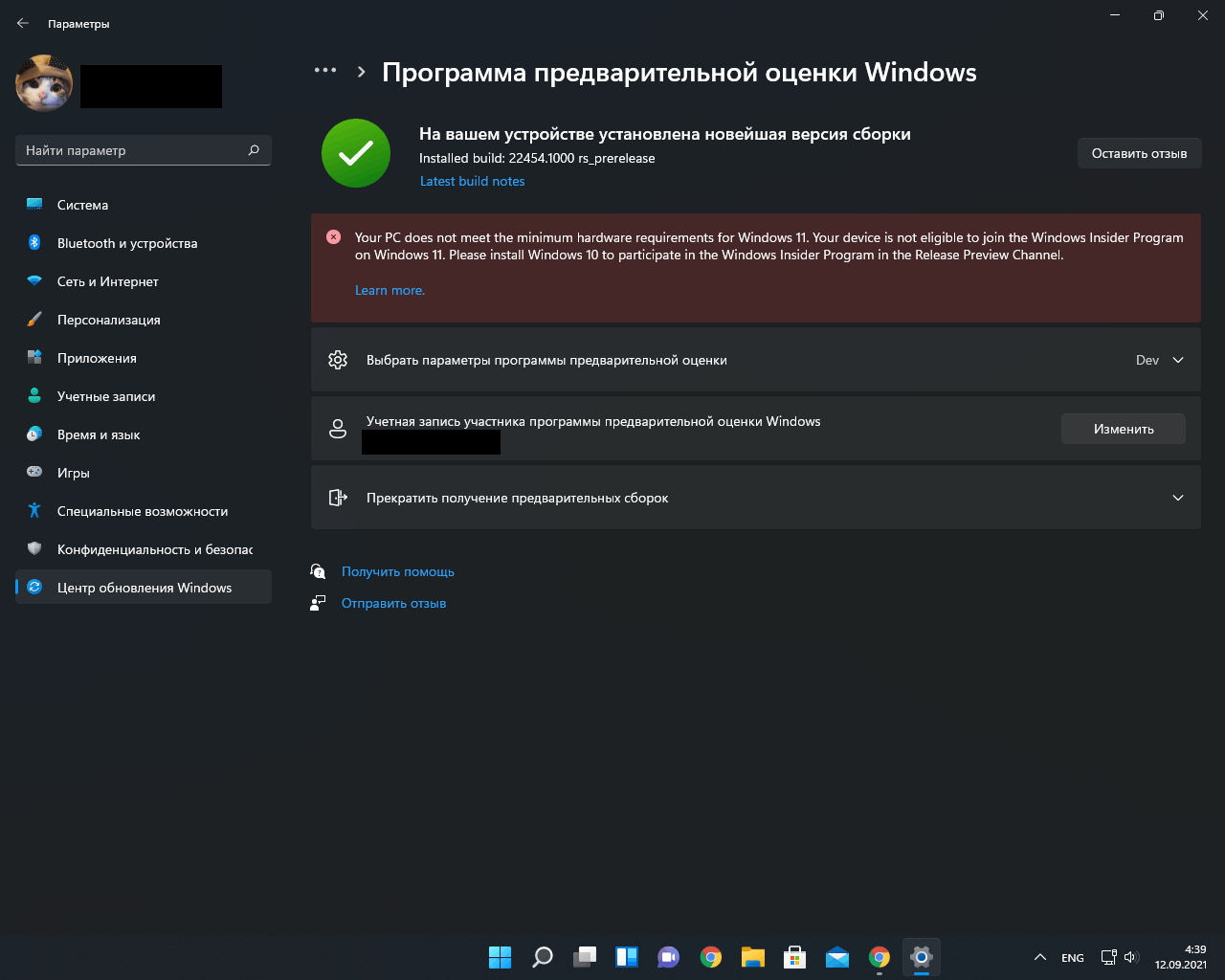Open Персонализация section

144,320
